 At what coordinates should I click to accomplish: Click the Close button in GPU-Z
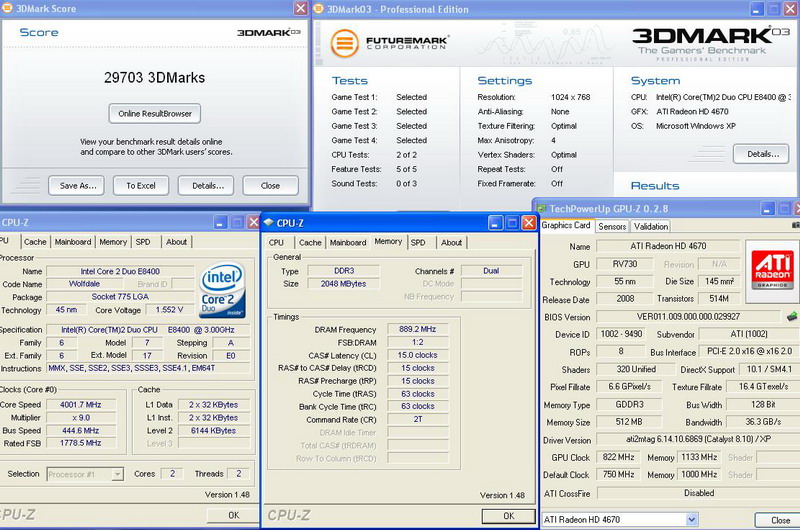[x=778, y=520]
